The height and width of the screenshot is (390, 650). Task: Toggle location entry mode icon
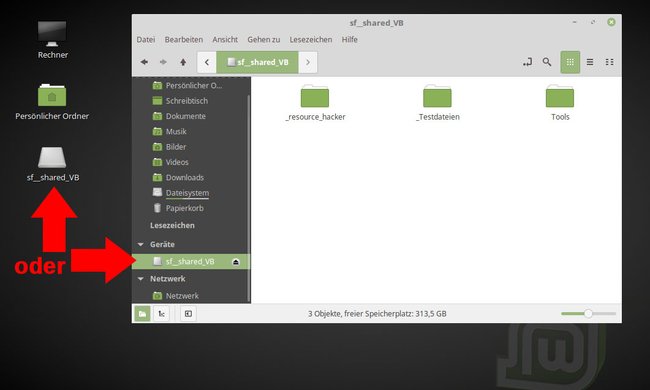[527, 62]
